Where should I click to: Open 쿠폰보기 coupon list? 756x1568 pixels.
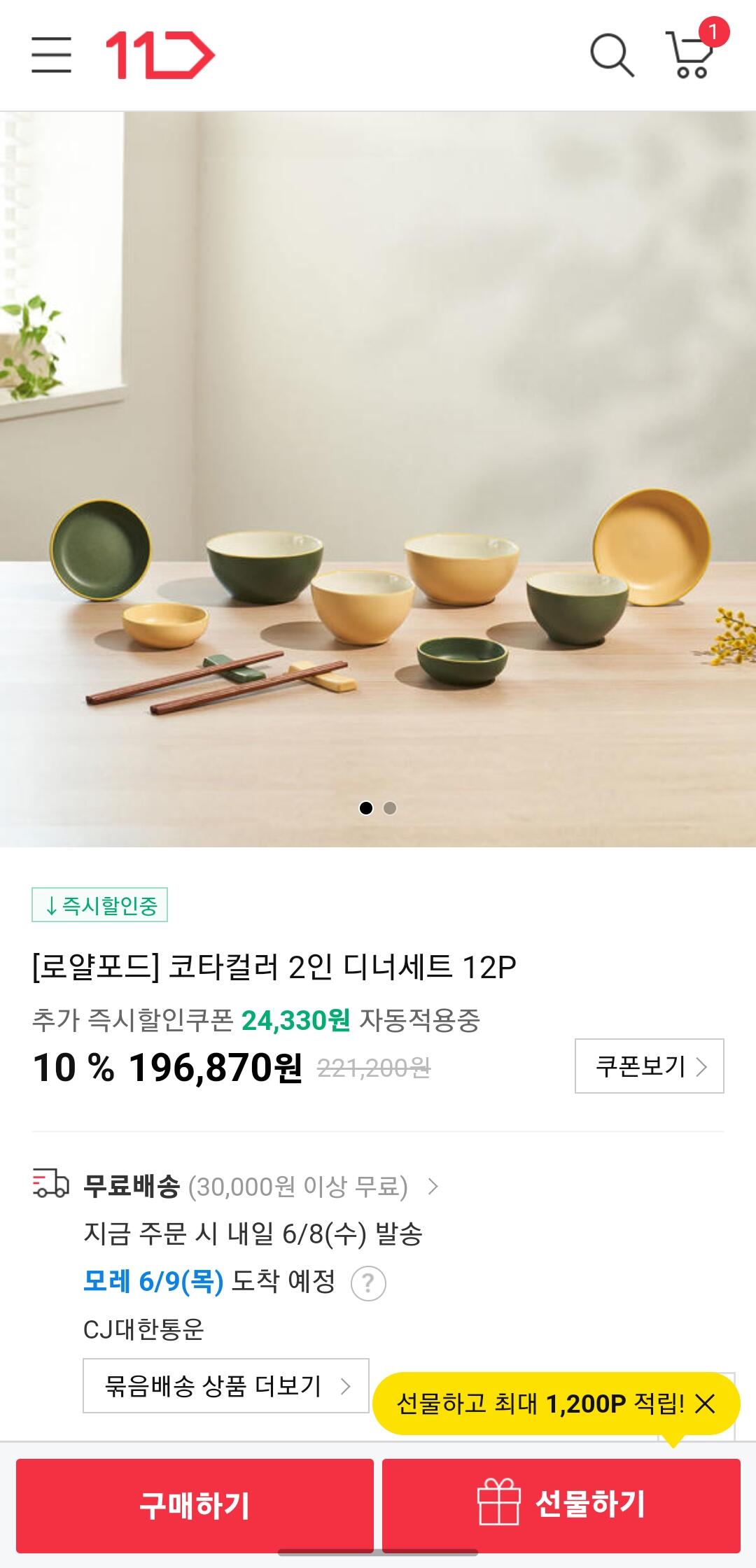pos(649,1066)
